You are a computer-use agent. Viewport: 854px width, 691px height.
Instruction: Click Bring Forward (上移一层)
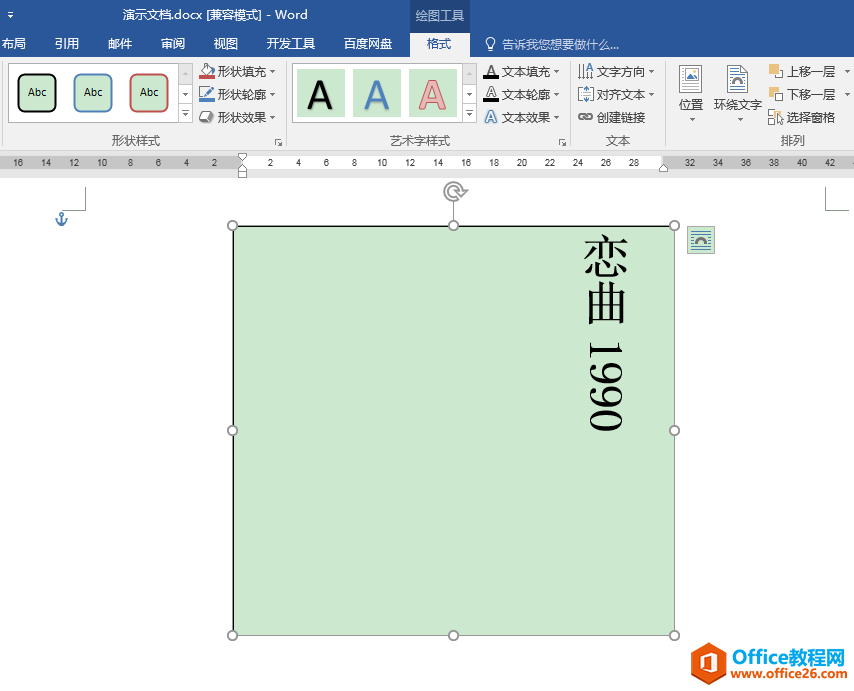tap(802, 71)
